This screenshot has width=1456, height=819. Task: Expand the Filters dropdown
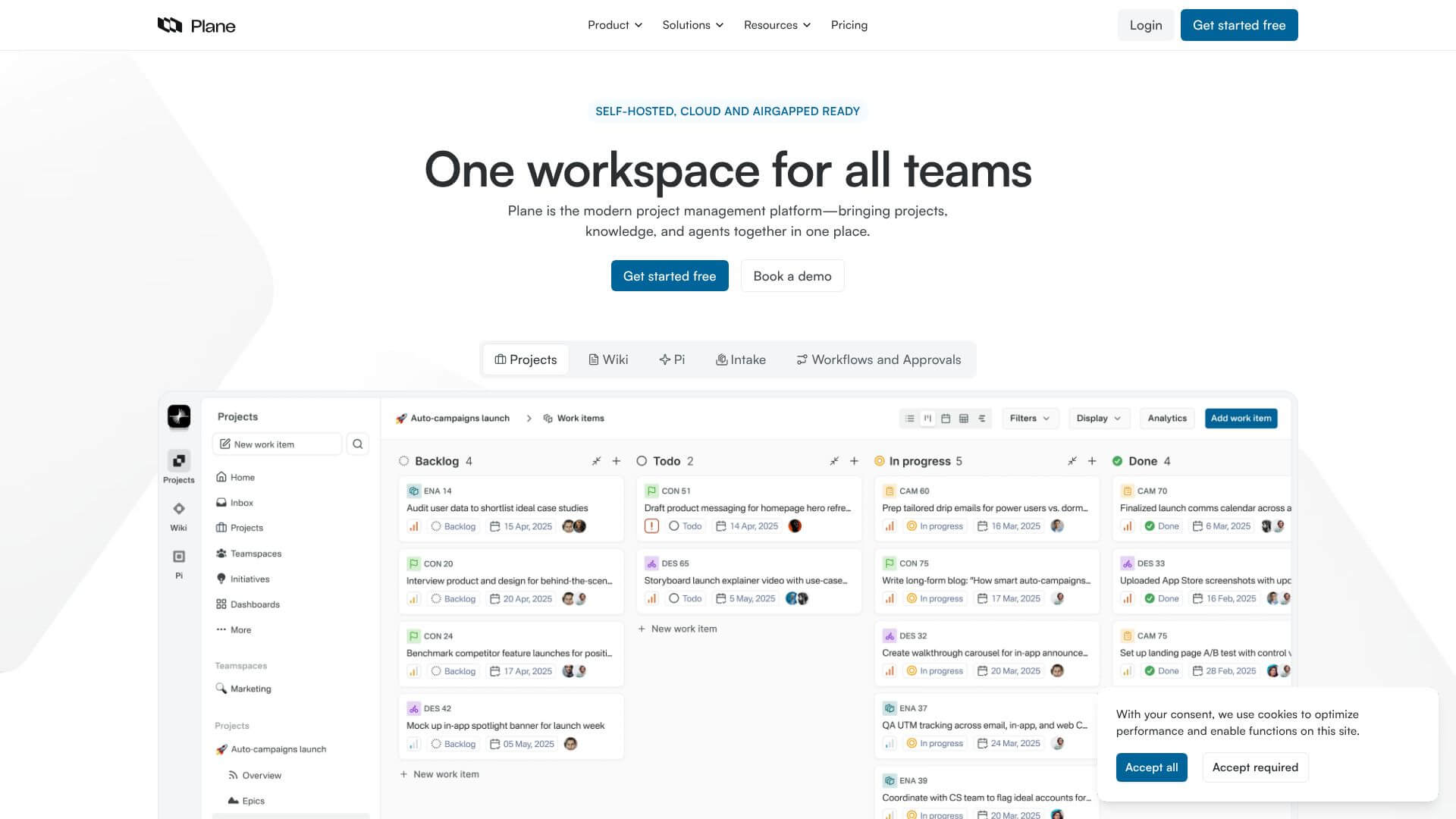pos(1029,419)
